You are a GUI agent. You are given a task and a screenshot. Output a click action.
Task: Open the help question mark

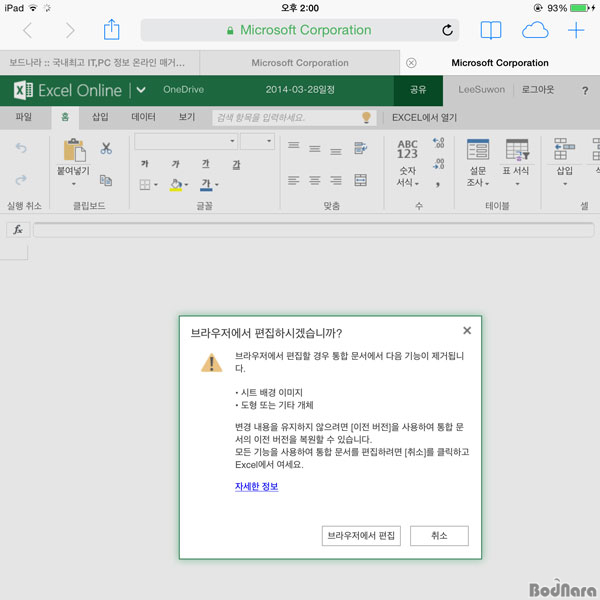(585, 91)
